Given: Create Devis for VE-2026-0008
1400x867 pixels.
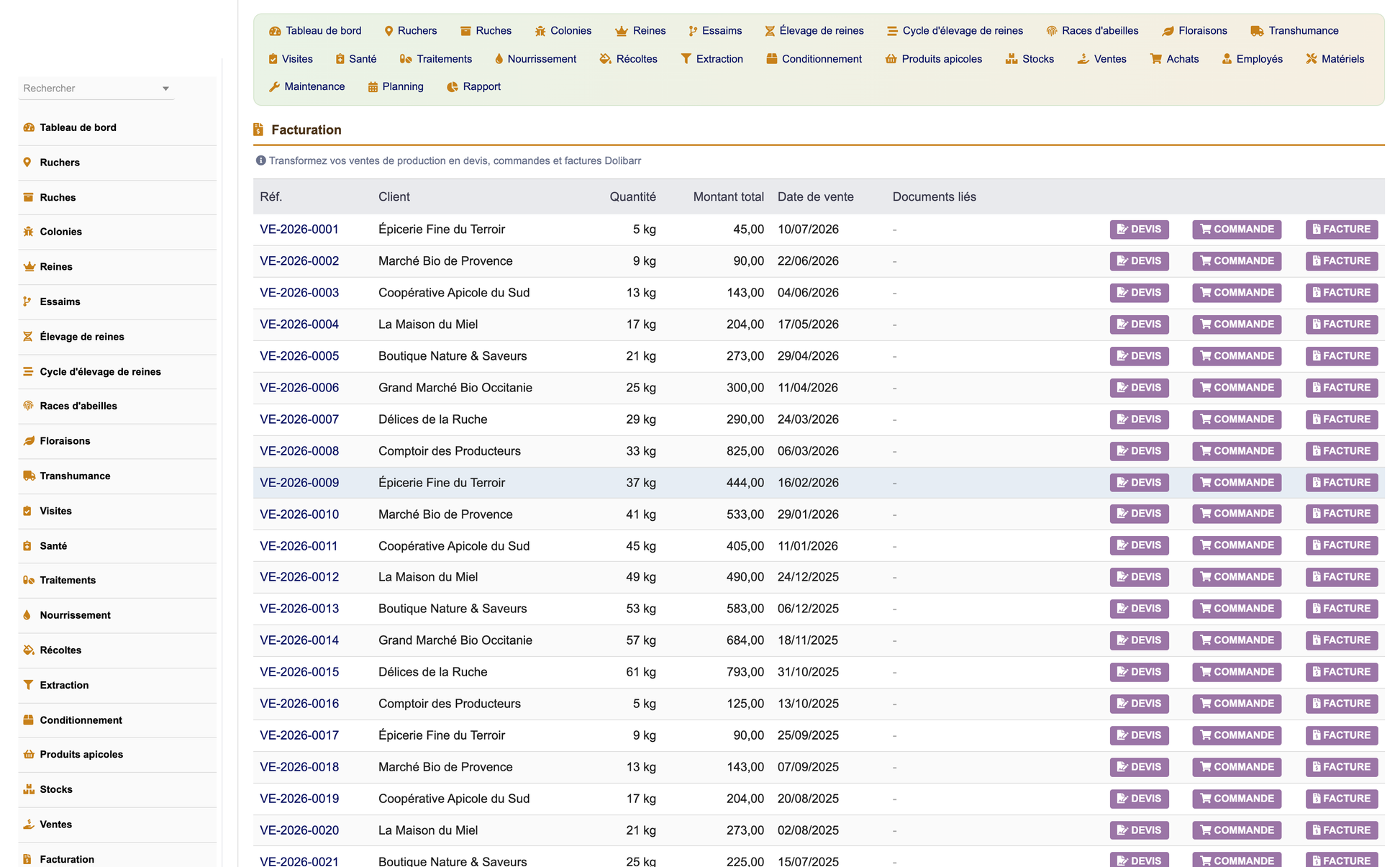Looking at the screenshot, I should pos(1139,451).
